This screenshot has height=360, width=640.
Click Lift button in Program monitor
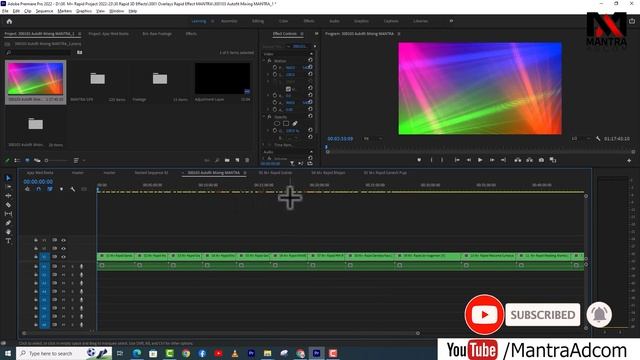pos(518,160)
